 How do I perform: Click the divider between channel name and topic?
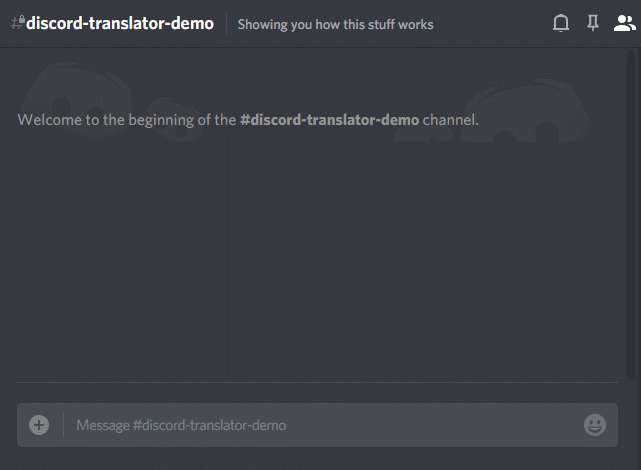[x=226, y=23]
